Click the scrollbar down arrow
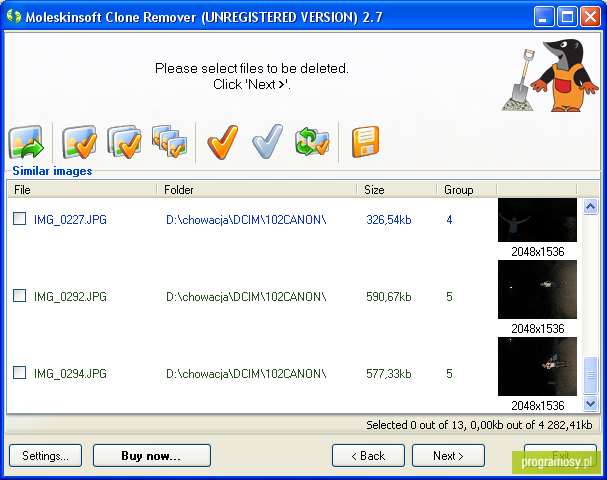607x480 pixels. pos(590,404)
